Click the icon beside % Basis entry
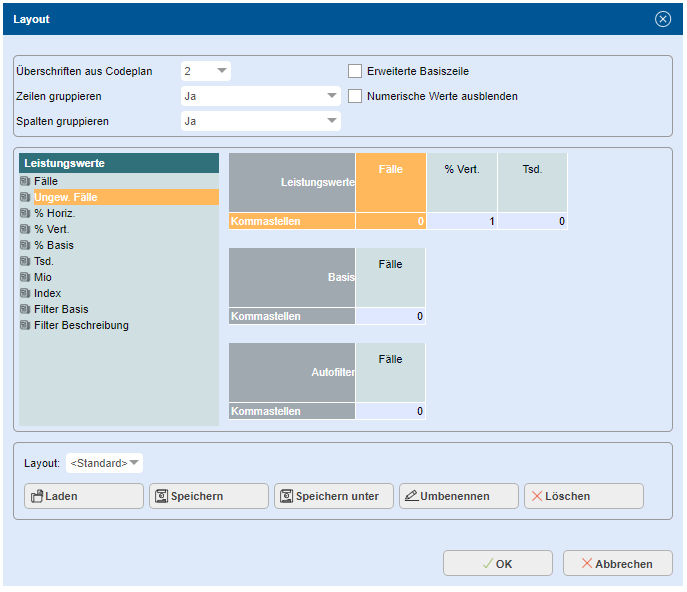 click(x=25, y=245)
